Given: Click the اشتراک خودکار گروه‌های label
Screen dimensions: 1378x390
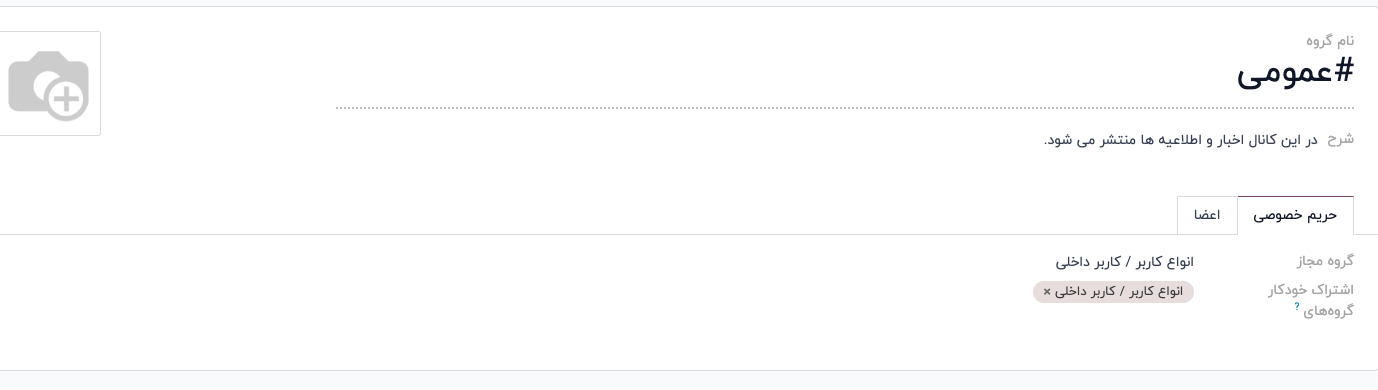Looking at the screenshot, I should pos(1311,300).
